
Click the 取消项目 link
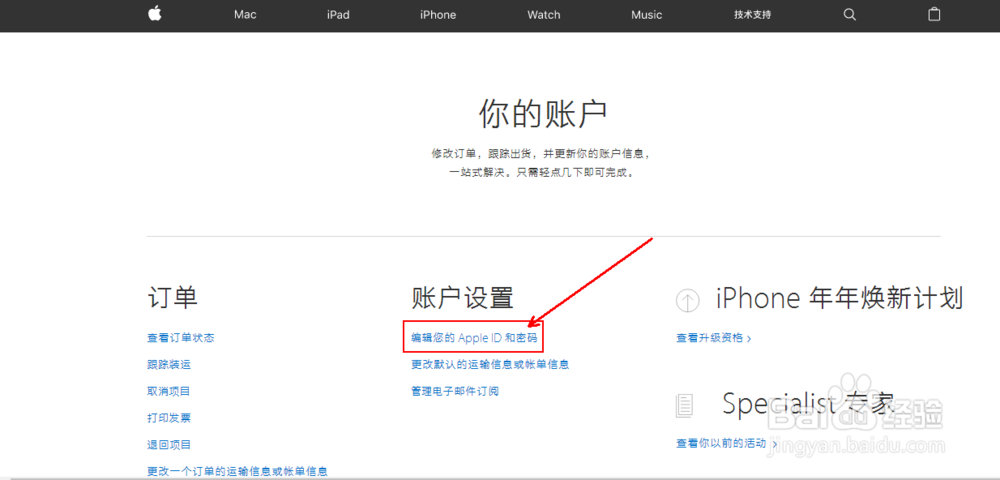tap(169, 391)
